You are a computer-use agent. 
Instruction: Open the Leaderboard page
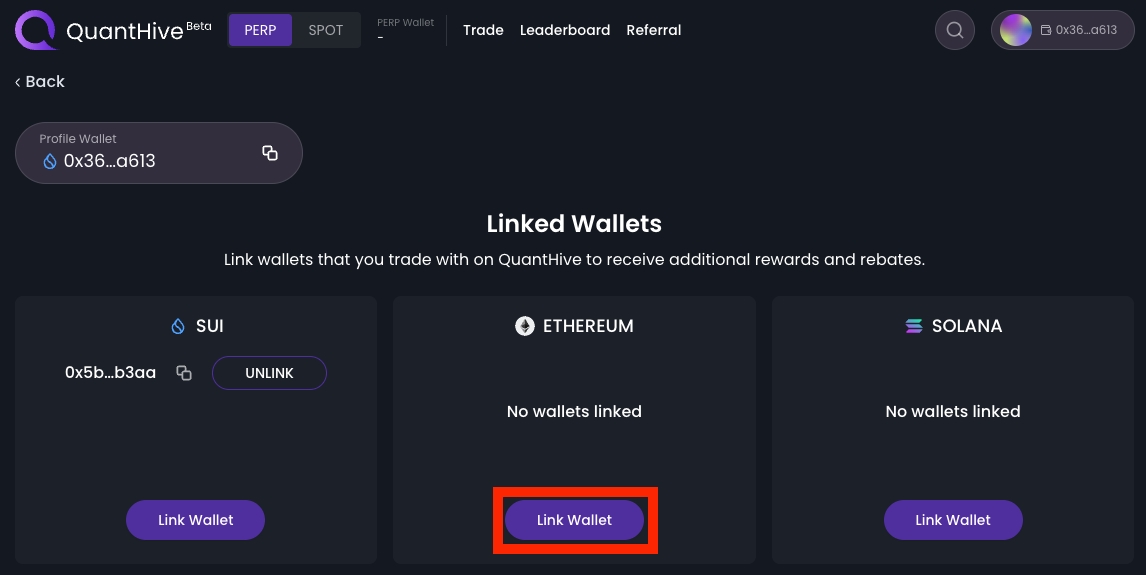(x=565, y=30)
